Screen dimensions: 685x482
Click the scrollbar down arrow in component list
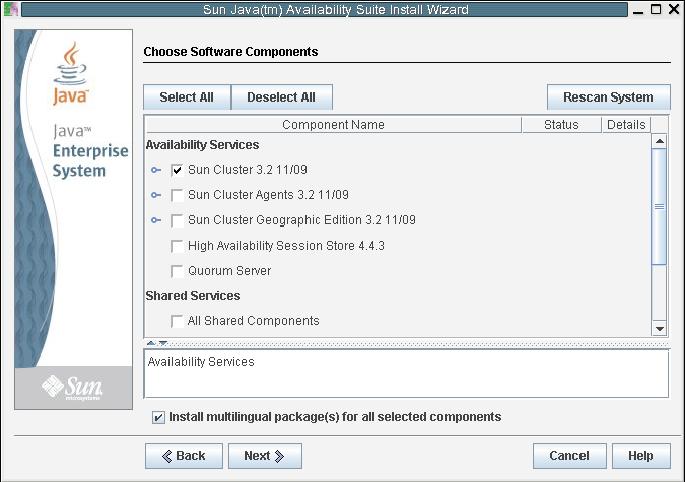pos(659,328)
